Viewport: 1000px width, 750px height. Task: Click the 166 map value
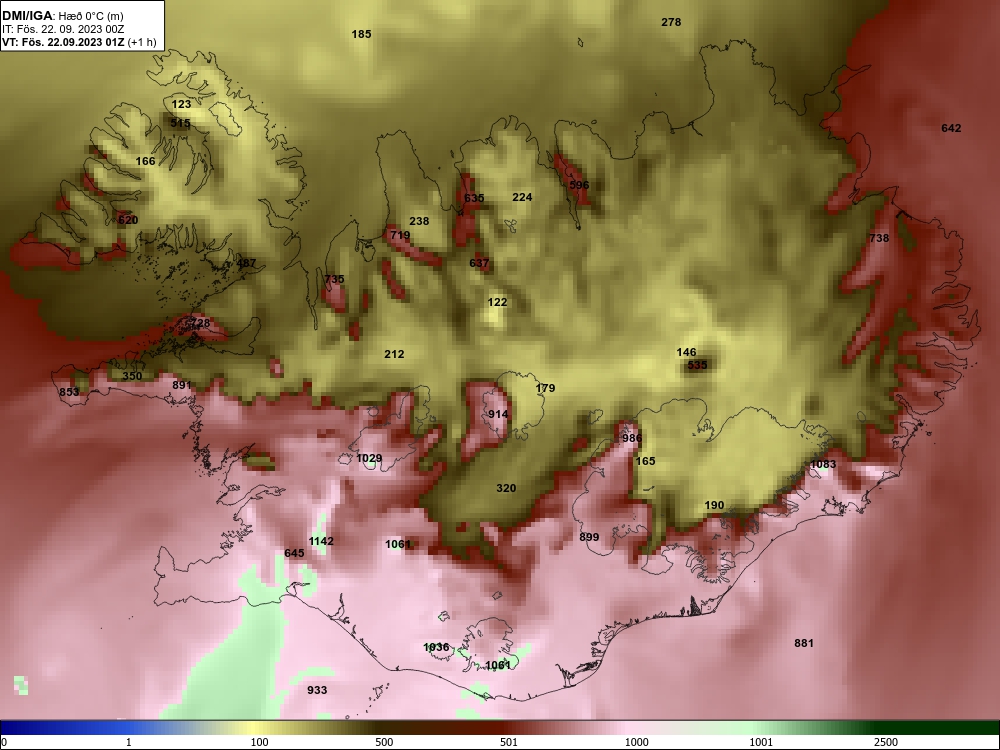coord(145,161)
